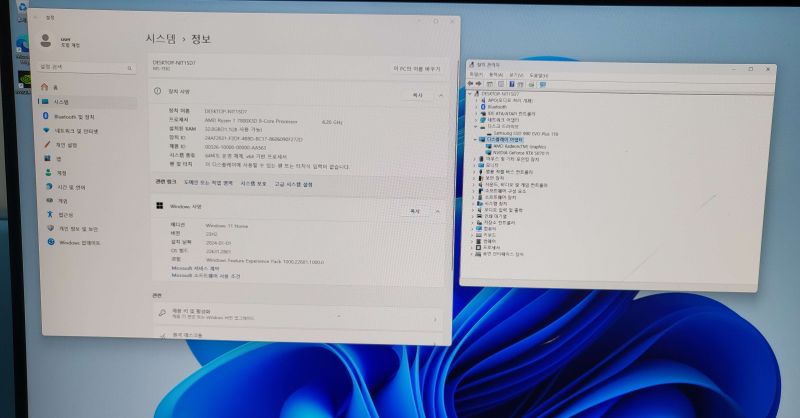Click AMD Ryzen processor value text
Viewport: 800px width, 418px height.
click(x=251, y=121)
